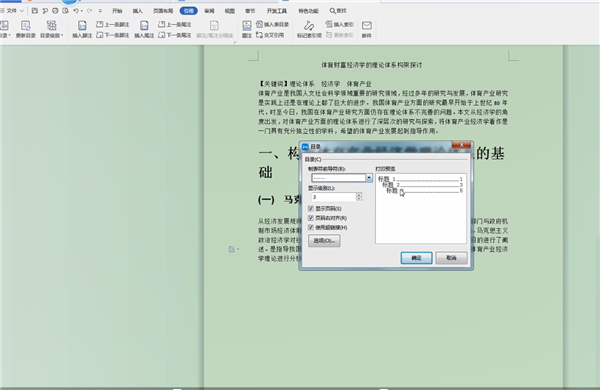Viewport: 600px width, 390px height.
Task: Switch to the 开始 tab
Action: [x=117, y=11]
